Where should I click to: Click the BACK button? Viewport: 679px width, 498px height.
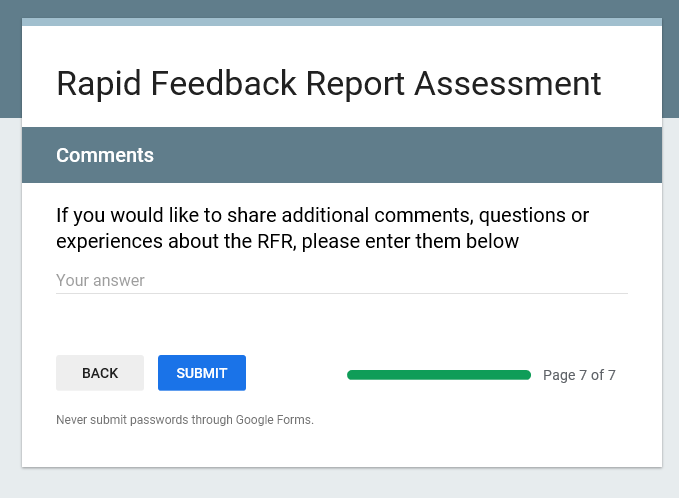(x=100, y=373)
